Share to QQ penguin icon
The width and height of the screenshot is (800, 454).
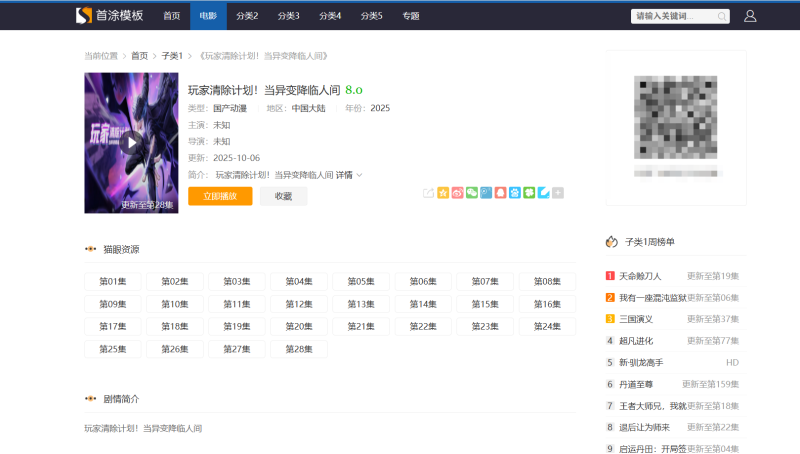[500, 193]
